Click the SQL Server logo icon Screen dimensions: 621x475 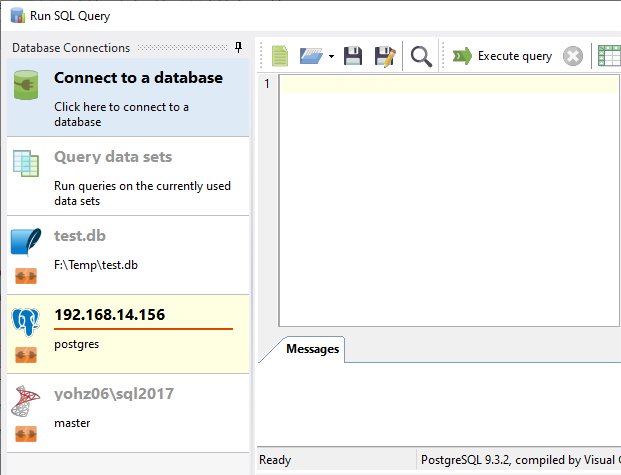pyautogui.click(x=26, y=401)
